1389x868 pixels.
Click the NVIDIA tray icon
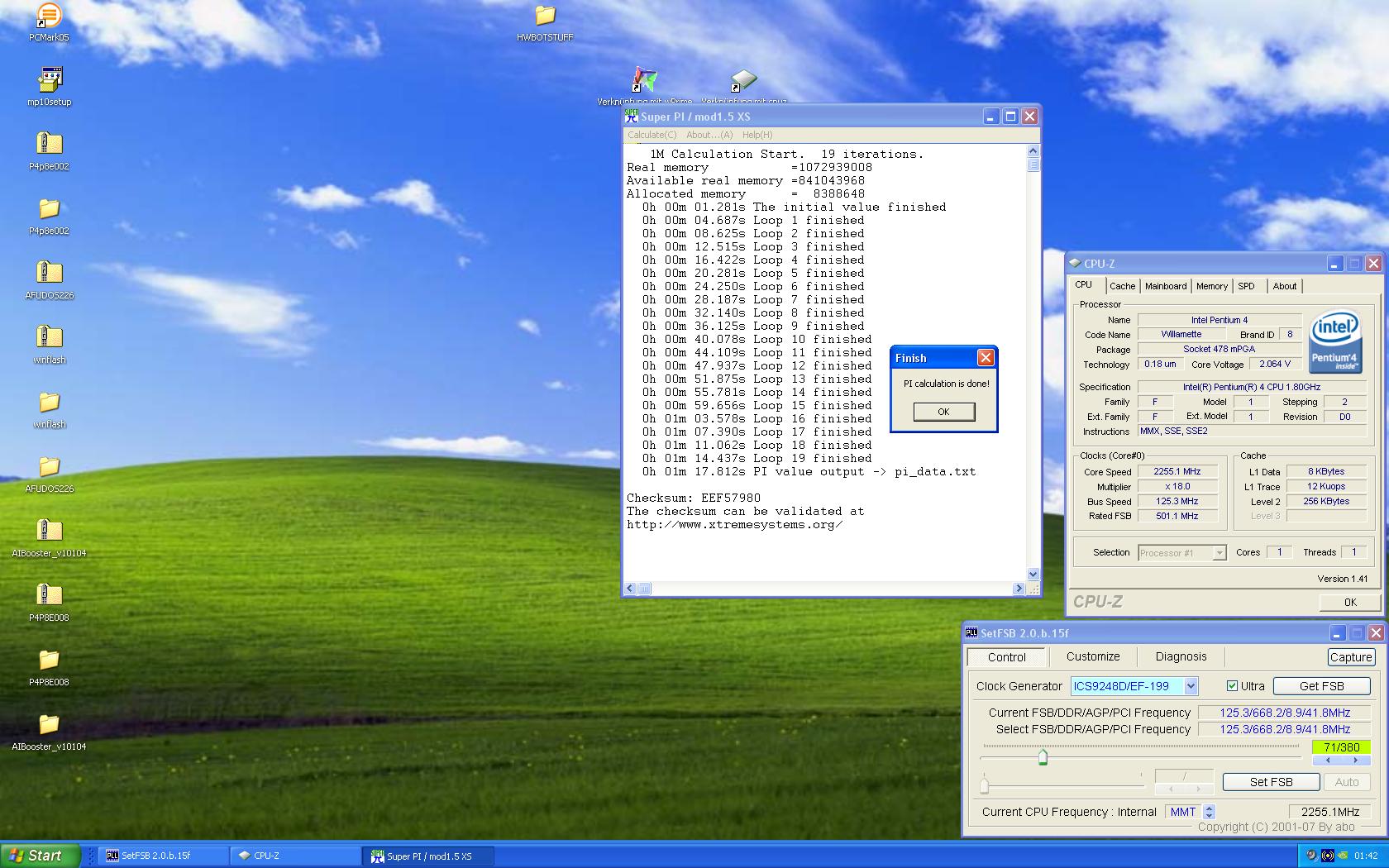1344,856
